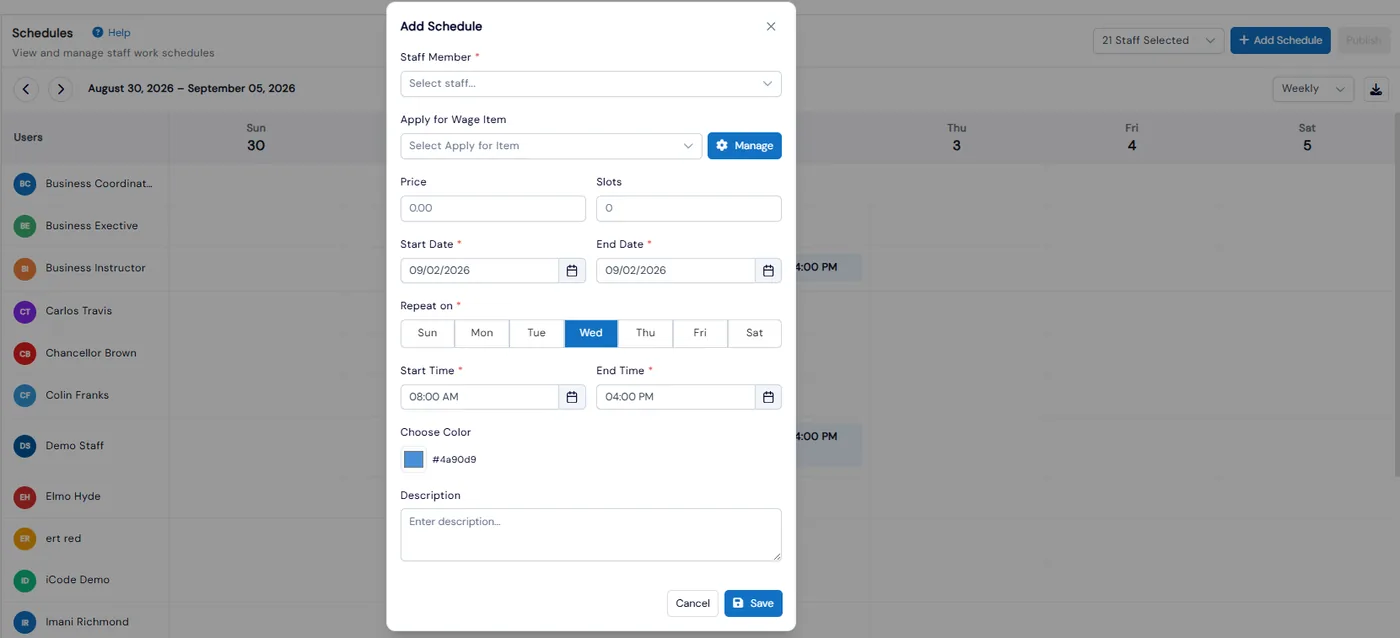Click the Publish button
Screen dimensions: 1400x638
tap(1363, 41)
